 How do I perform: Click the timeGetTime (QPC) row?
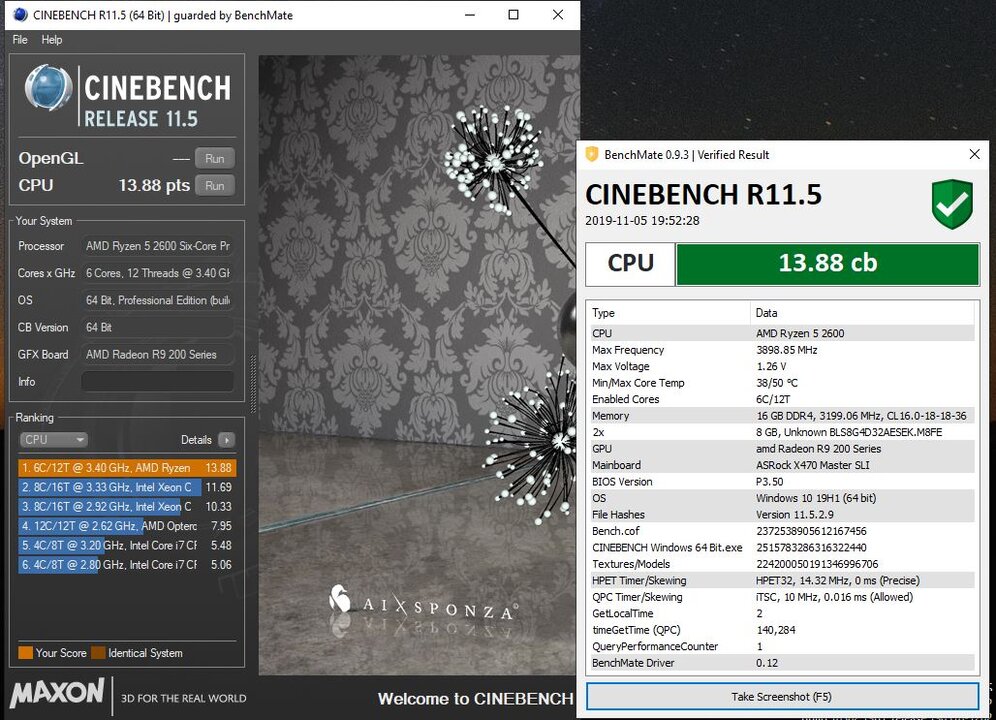pyautogui.click(x=782, y=630)
